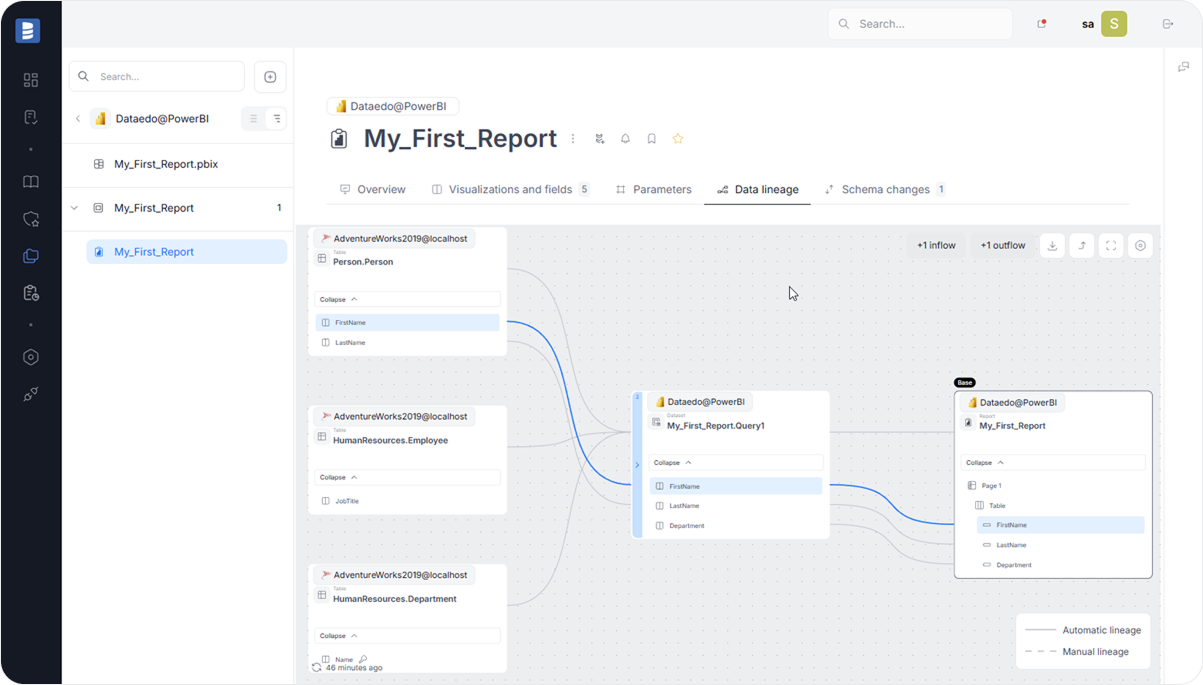Open the lineage diagram settings gear
1203x685 pixels.
point(1140,246)
